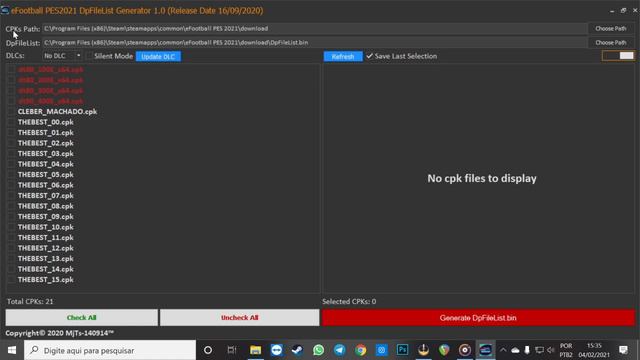This screenshot has height=360, width=640.
Task: Open Telegram from the taskbar
Action: coord(339,350)
